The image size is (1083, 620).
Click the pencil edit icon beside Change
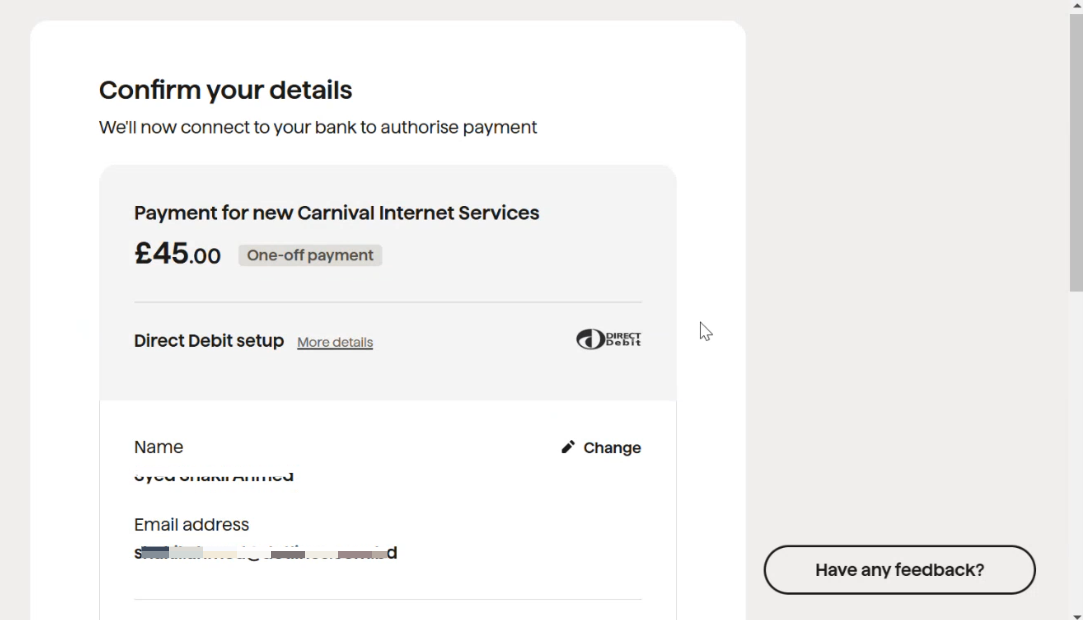[x=568, y=447]
